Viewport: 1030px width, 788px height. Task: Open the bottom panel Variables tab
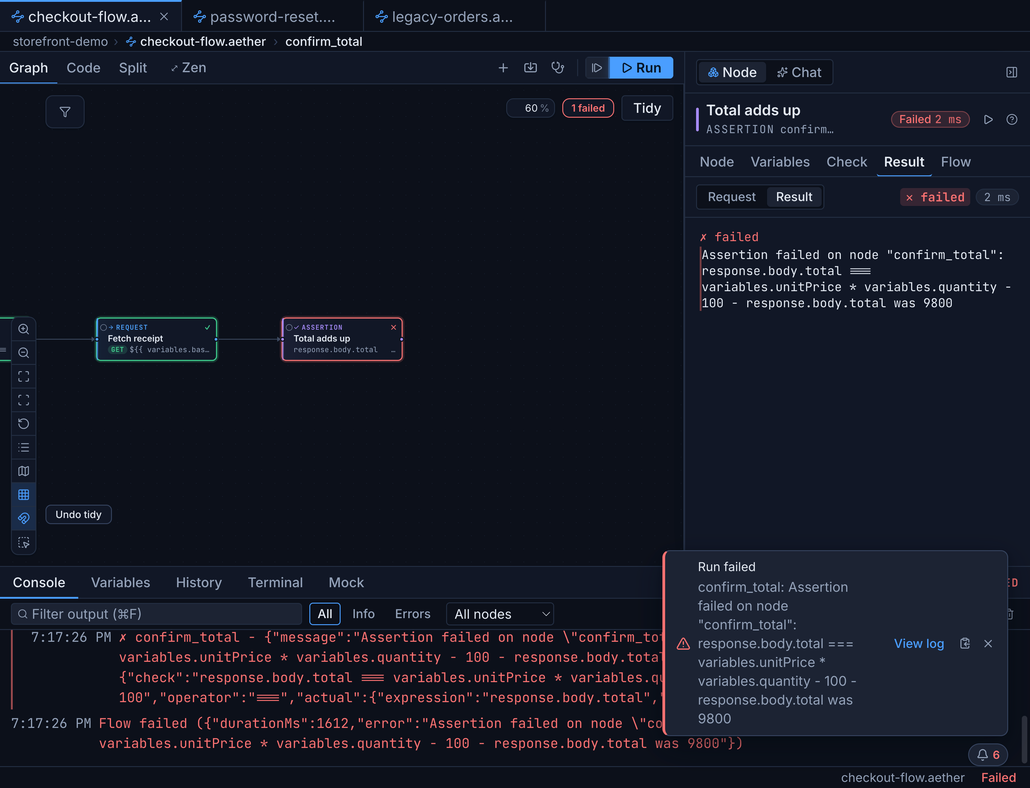[120, 582]
